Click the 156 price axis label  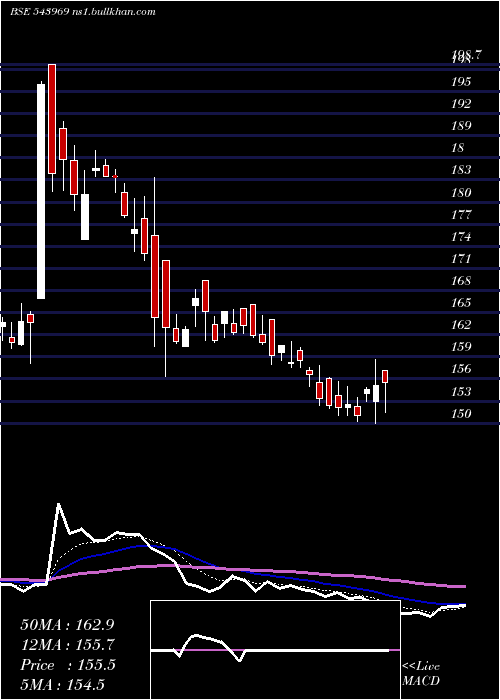[x=461, y=369]
